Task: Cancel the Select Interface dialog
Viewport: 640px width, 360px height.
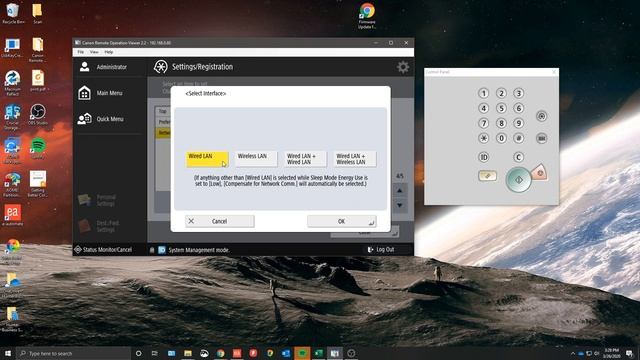Action: coord(220,221)
